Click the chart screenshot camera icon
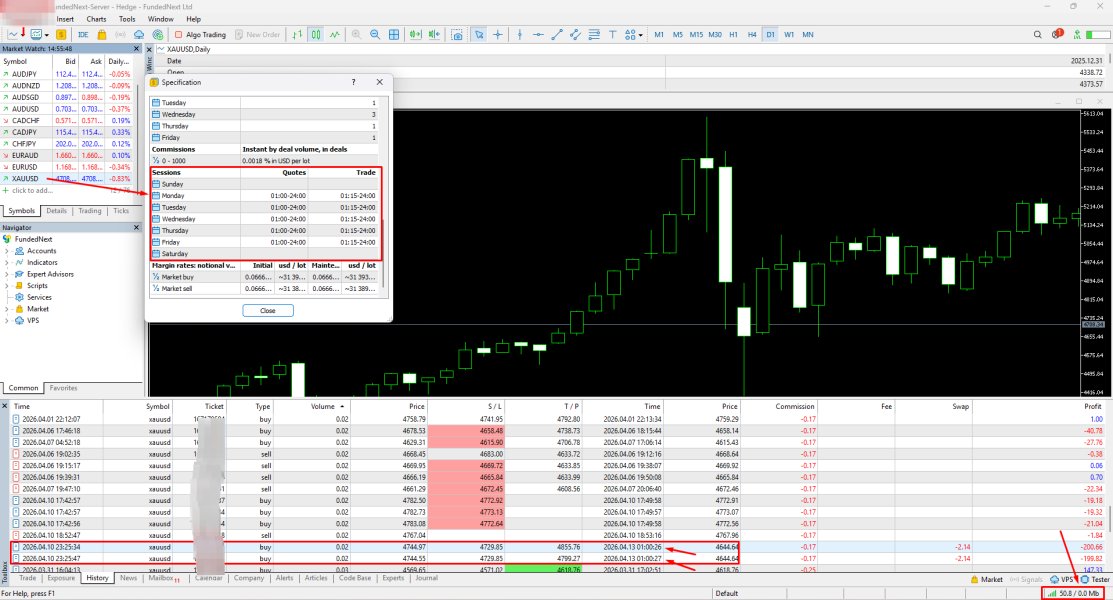The height and width of the screenshot is (600, 1113). point(457,34)
